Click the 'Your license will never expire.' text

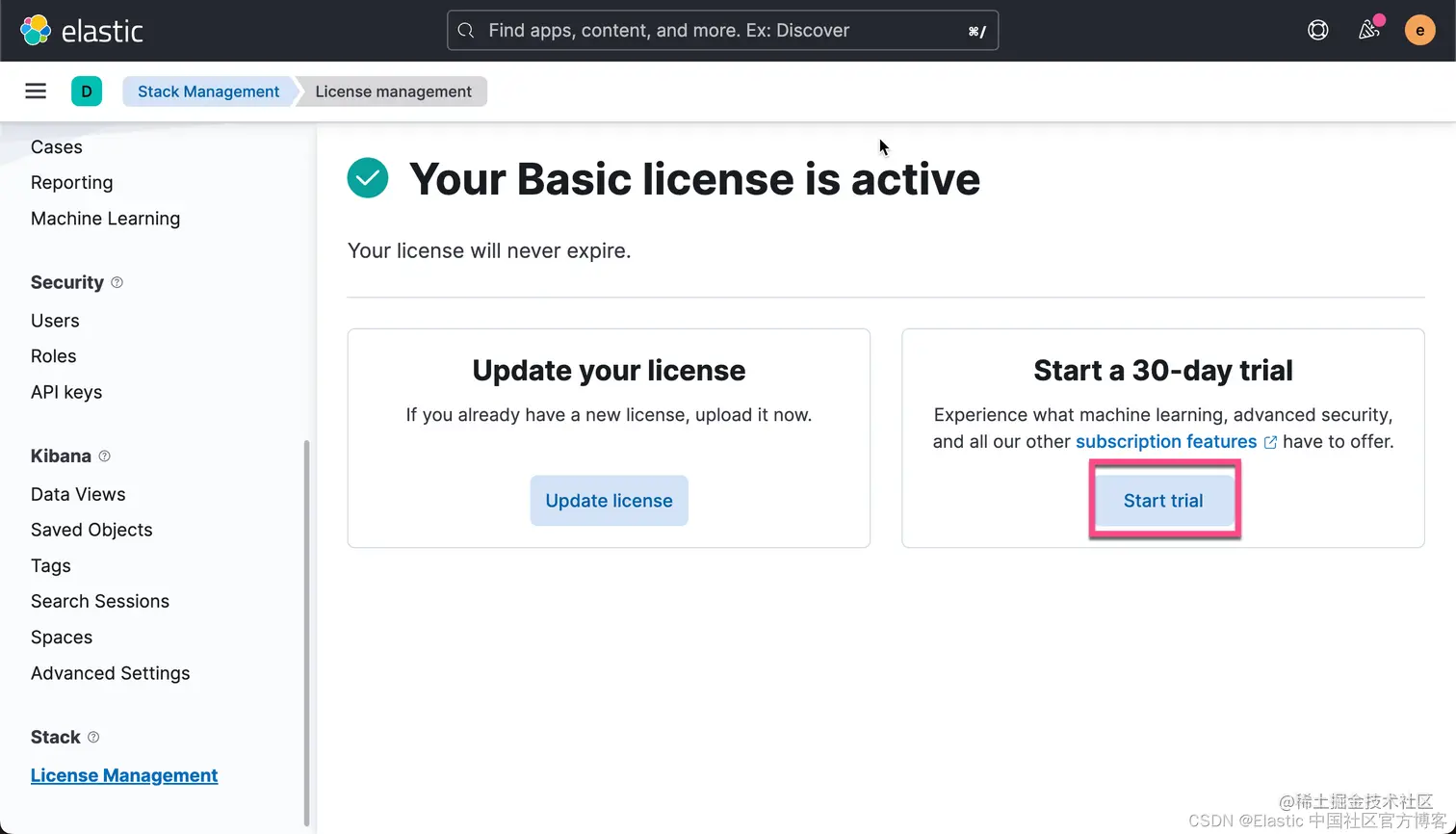coord(489,251)
